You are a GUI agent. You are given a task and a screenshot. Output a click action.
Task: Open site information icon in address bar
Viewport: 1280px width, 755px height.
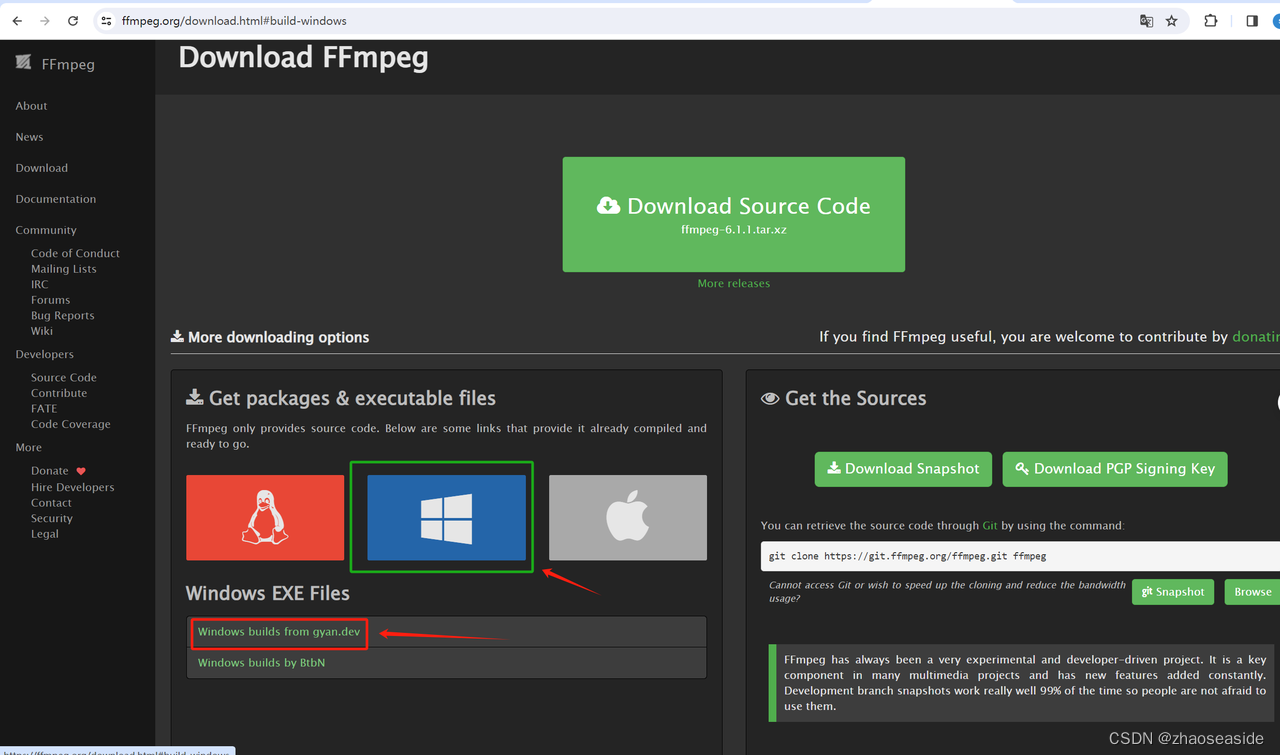106,21
